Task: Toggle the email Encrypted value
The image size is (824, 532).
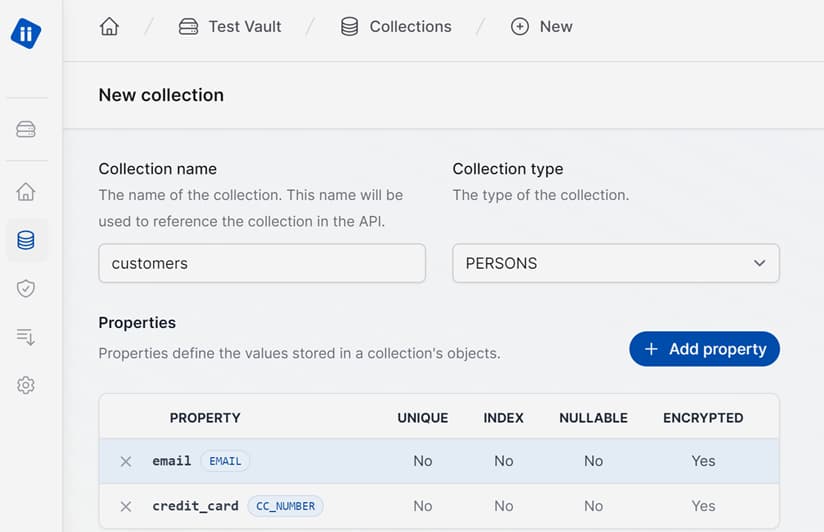Action: pyautogui.click(x=703, y=461)
